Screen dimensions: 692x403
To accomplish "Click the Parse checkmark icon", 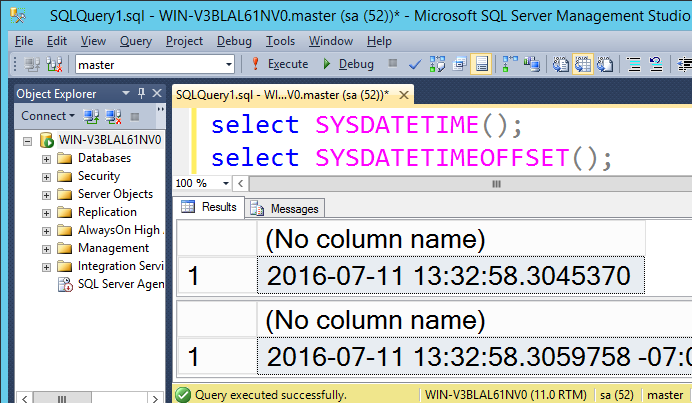I will 415,64.
